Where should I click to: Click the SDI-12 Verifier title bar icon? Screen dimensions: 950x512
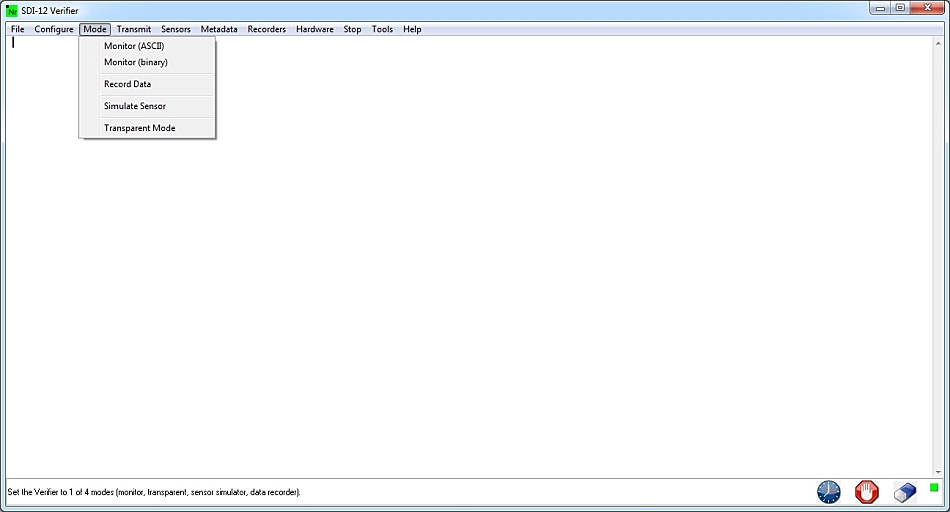click(x=11, y=11)
